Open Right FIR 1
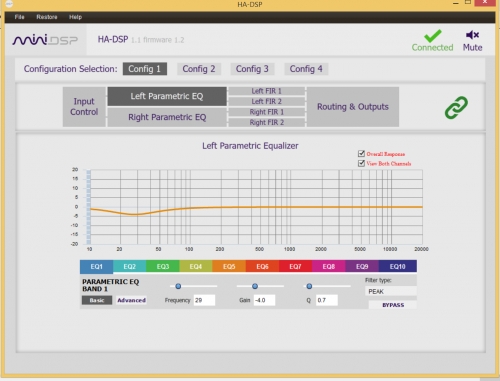Image resolution: width=500 pixels, height=381 pixels. pos(266,112)
